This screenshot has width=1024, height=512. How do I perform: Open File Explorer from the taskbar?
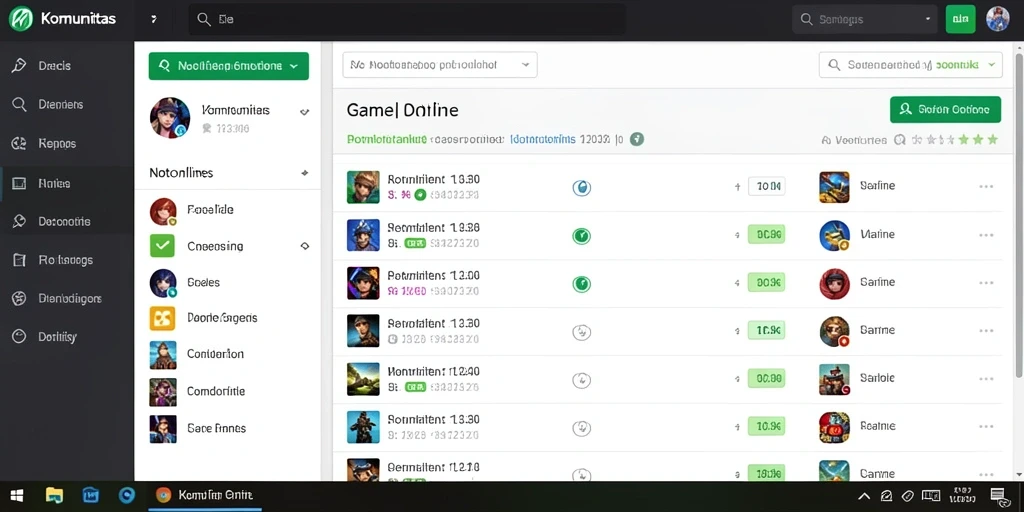tap(54, 496)
